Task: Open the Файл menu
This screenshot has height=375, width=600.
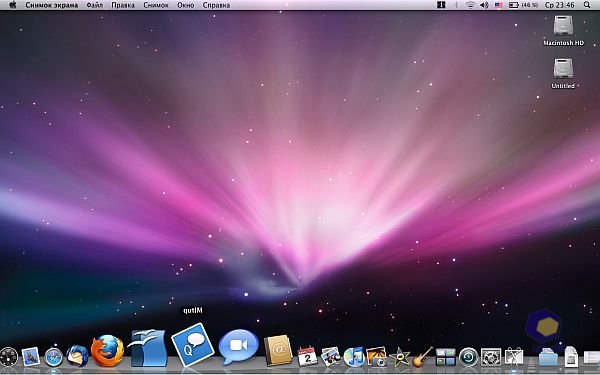Action: click(95, 5)
